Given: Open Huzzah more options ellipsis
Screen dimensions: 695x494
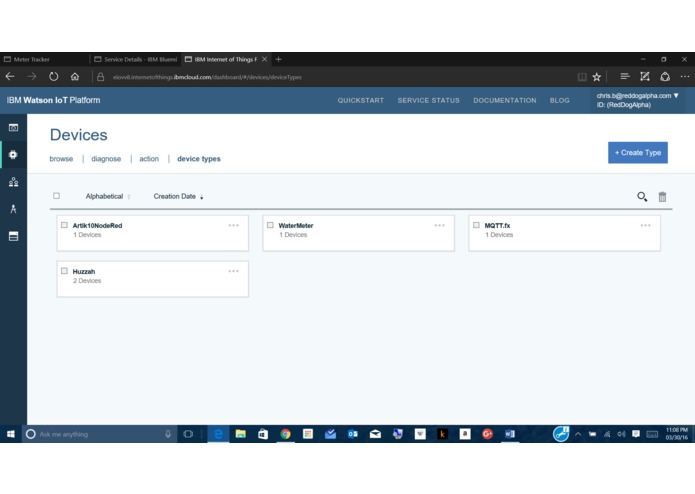Looking at the screenshot, I should [x=234, y=271].
